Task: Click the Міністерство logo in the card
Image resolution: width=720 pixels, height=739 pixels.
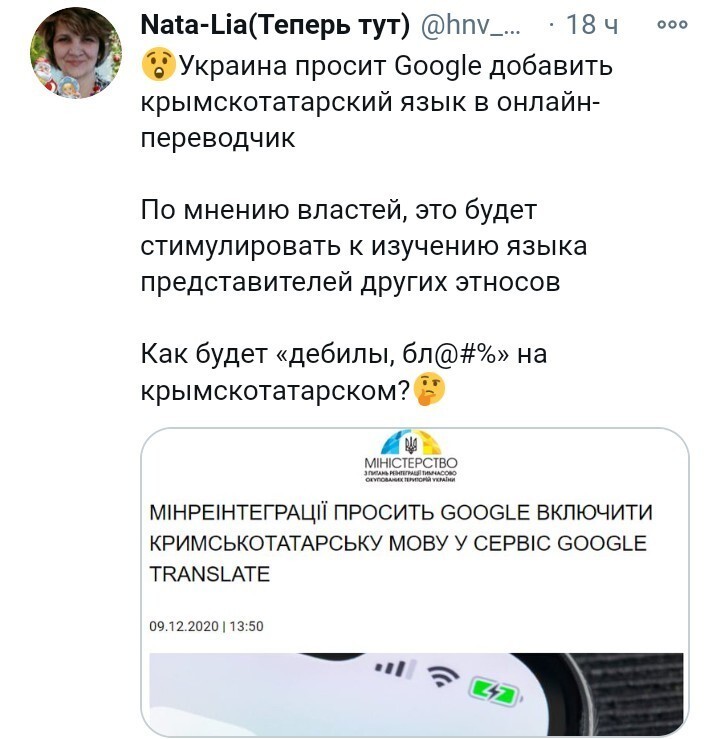Action: [x=411, y=456]
